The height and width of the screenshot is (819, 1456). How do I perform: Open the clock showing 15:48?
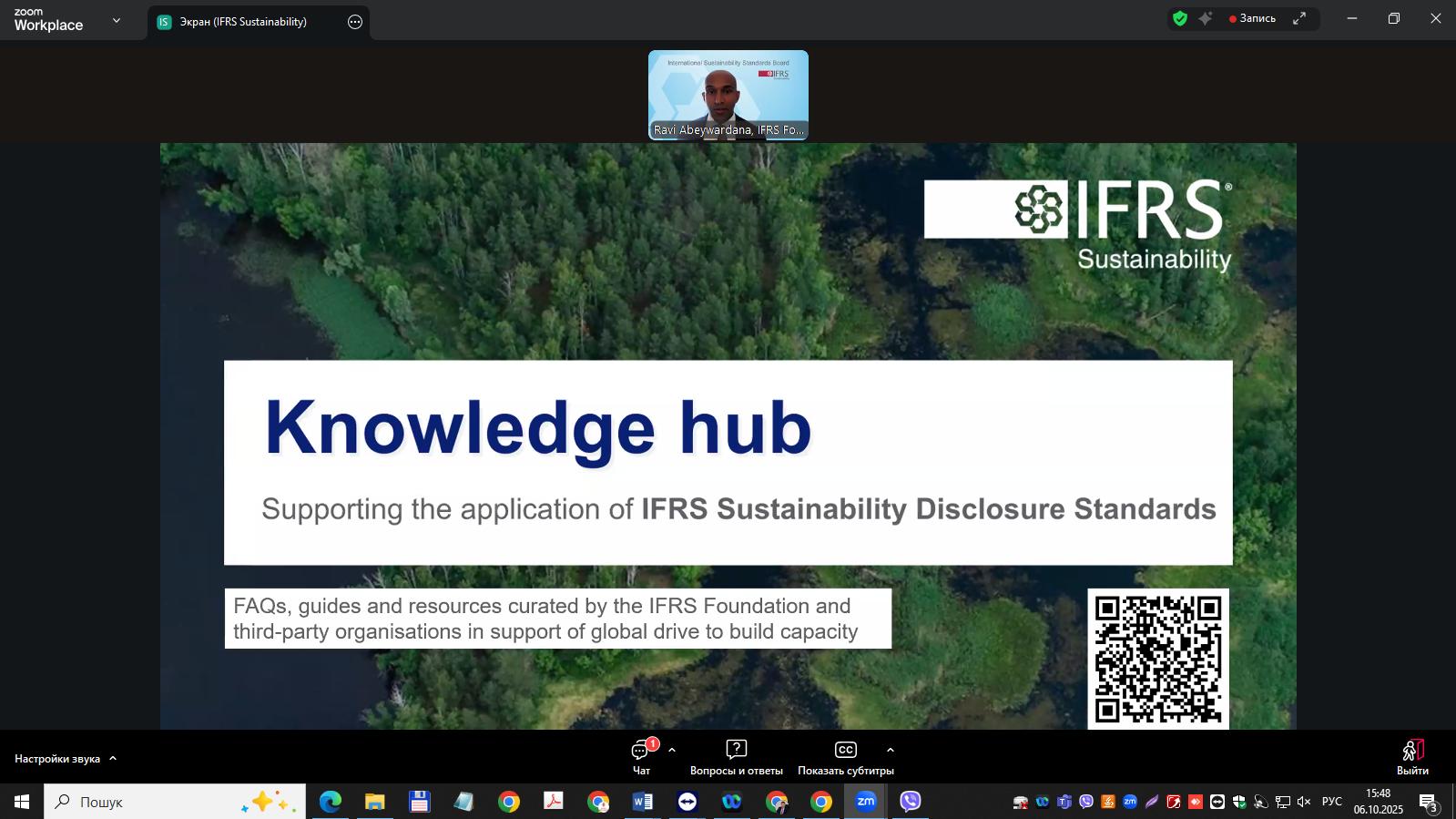click(x=1378, y=802)
